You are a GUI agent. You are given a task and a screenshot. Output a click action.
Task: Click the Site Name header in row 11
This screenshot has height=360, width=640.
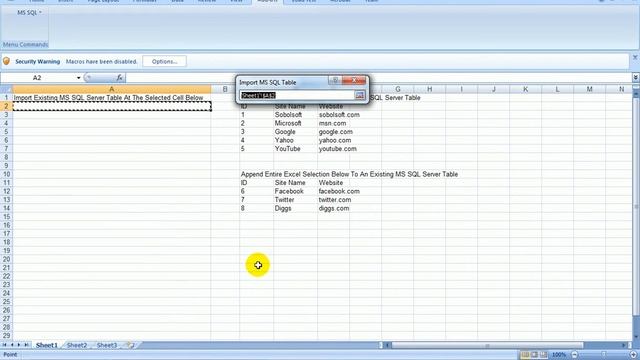point(295,183)
